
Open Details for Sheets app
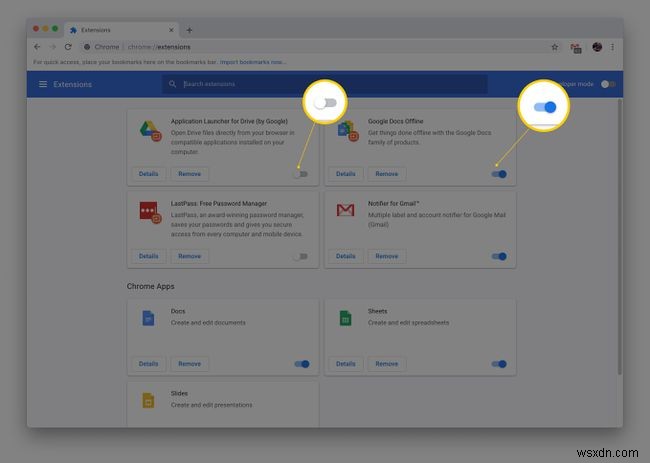(346, 364)
